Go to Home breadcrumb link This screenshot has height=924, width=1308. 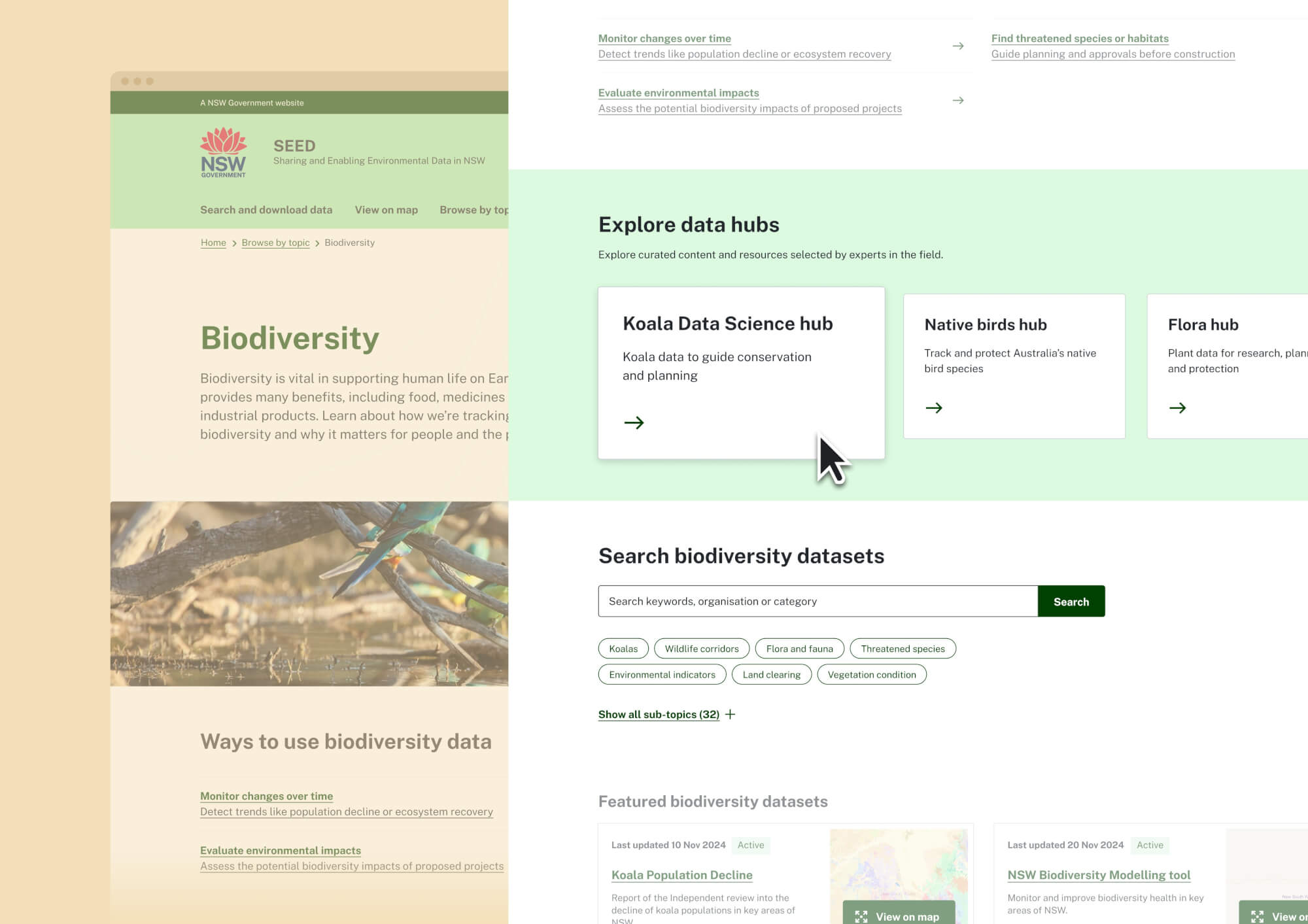tap(213, 243)
